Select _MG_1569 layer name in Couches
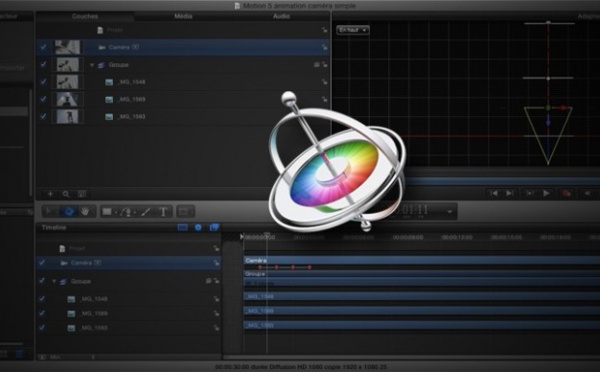The image size is (600, 372). pos(131,100)
